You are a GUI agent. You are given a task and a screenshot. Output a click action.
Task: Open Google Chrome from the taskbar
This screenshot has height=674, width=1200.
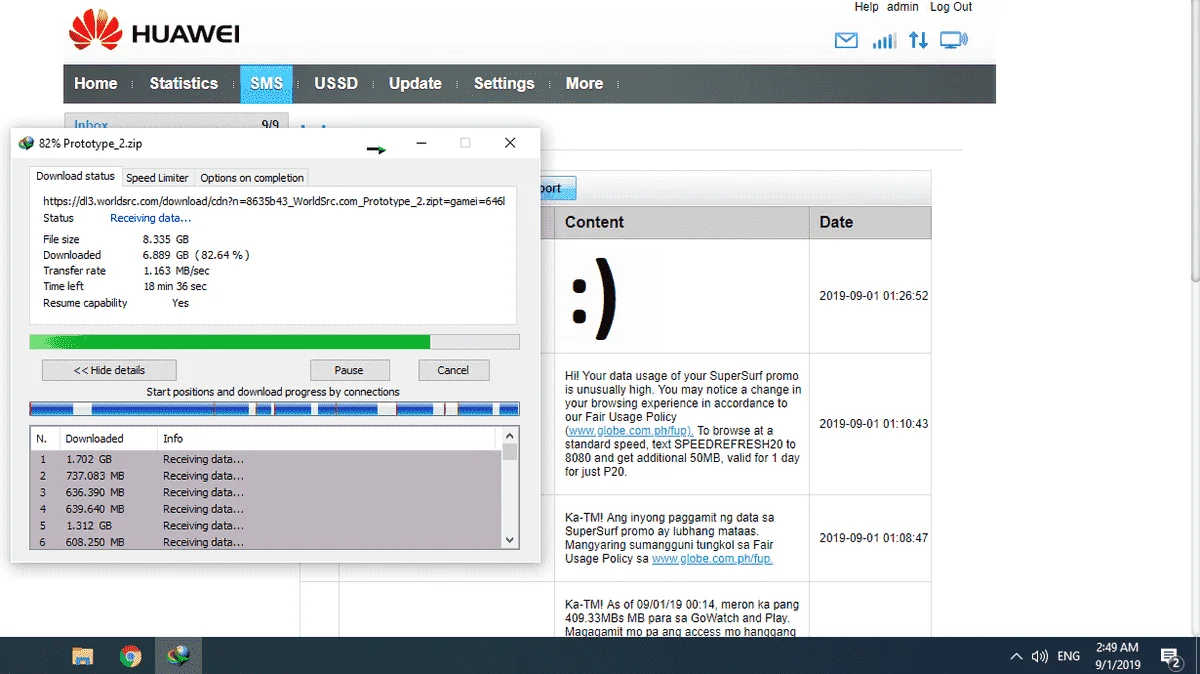pos(130,656)
